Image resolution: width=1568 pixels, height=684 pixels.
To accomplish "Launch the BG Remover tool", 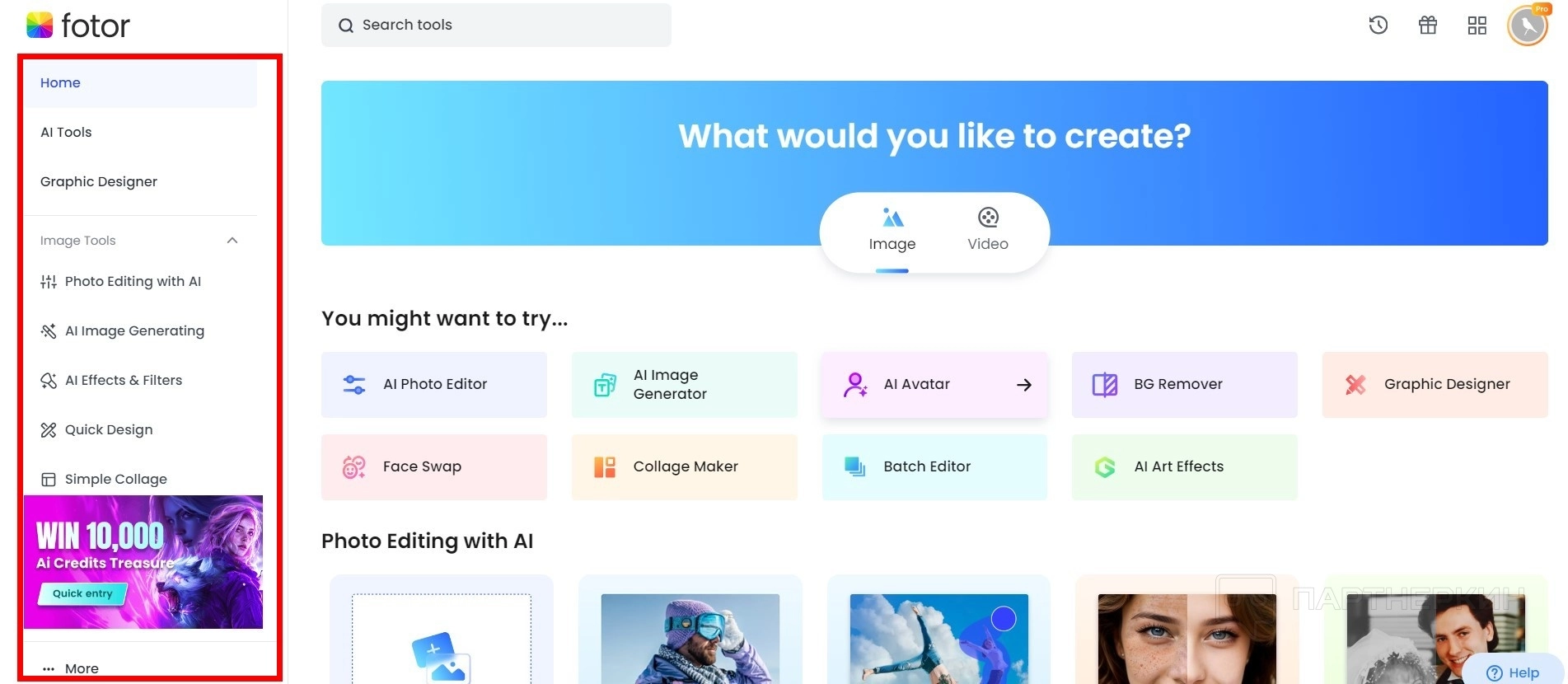I will coord(1185,385).
